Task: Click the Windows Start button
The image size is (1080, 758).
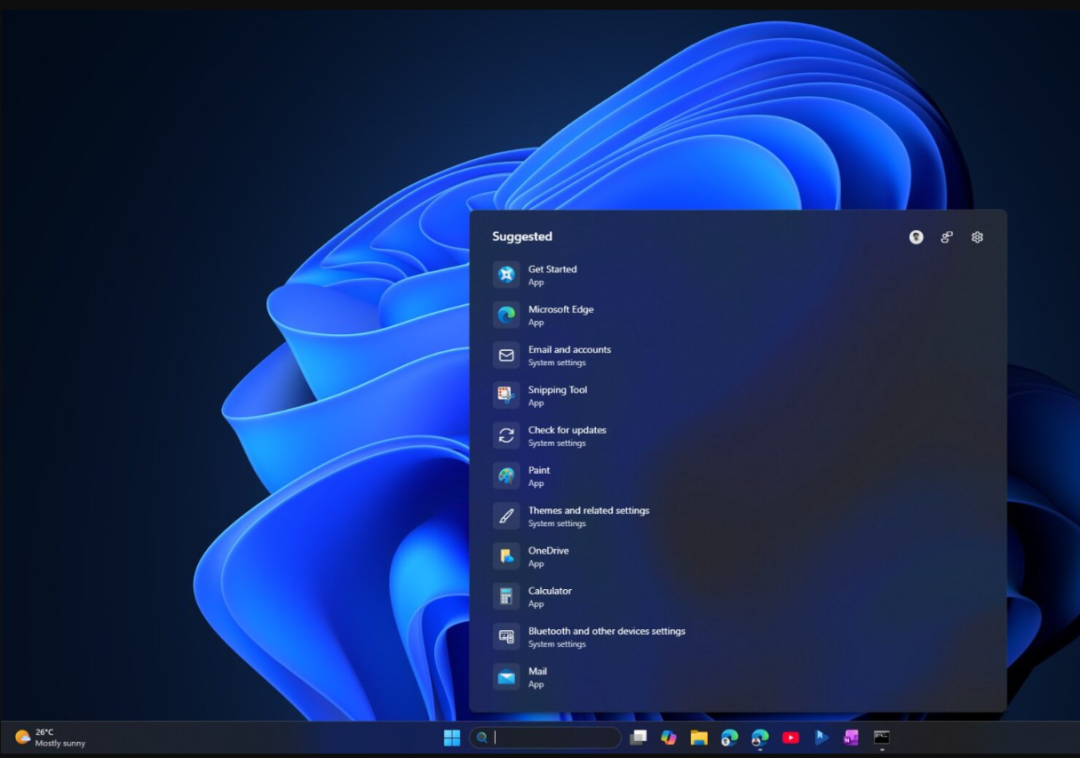Action: [x=452, y=737]
